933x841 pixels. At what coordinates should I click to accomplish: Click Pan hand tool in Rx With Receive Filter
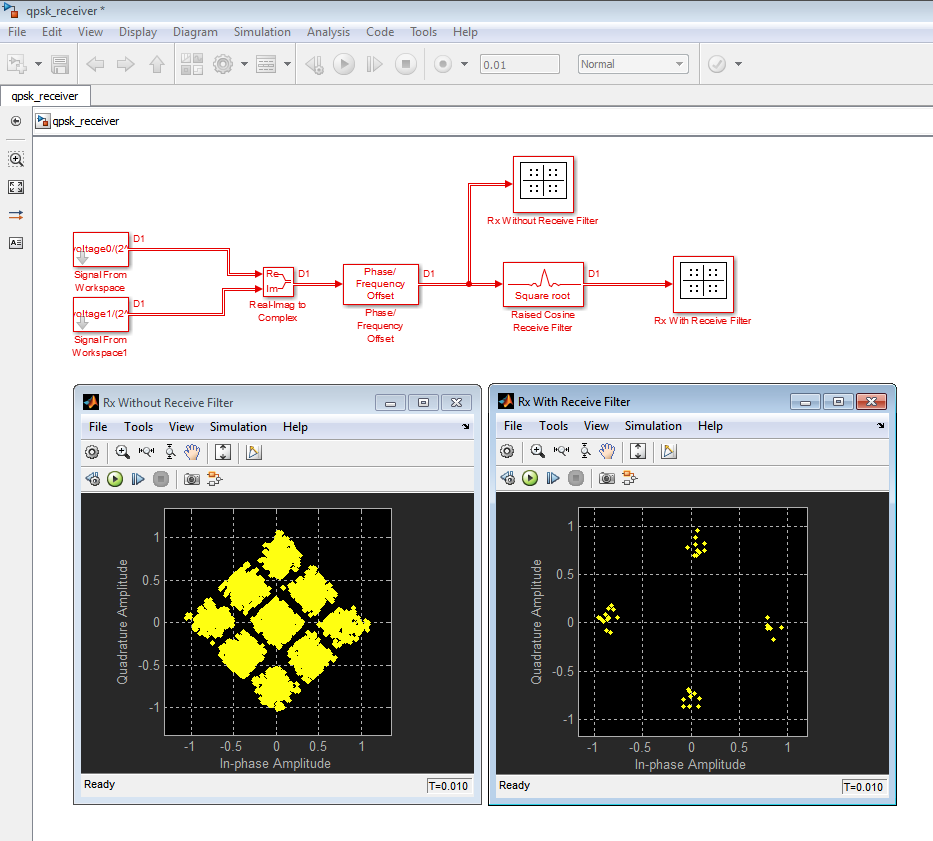(607, 451)
